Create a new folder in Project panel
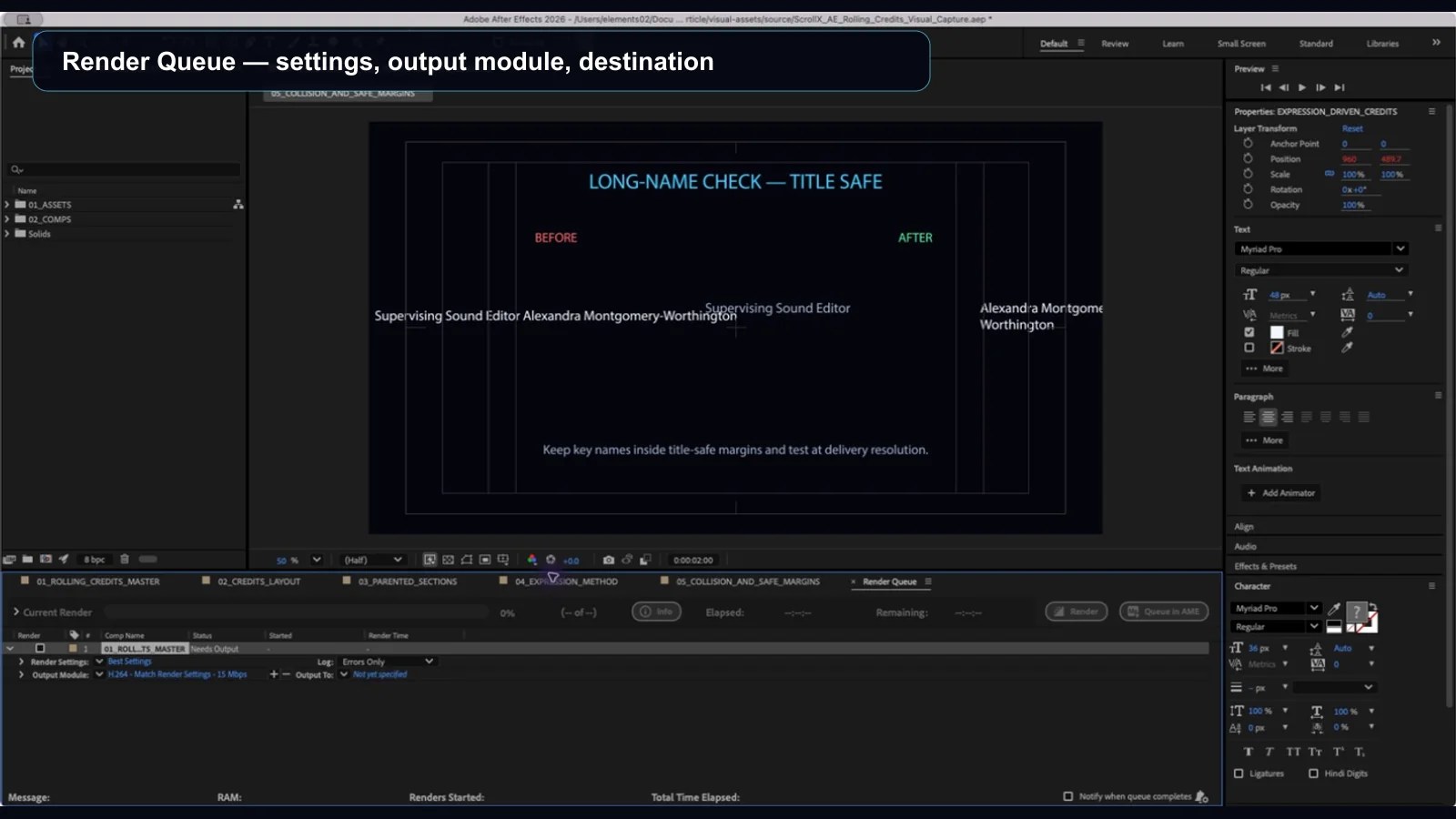Viewport: 1456px width, 819px height. 27,559
